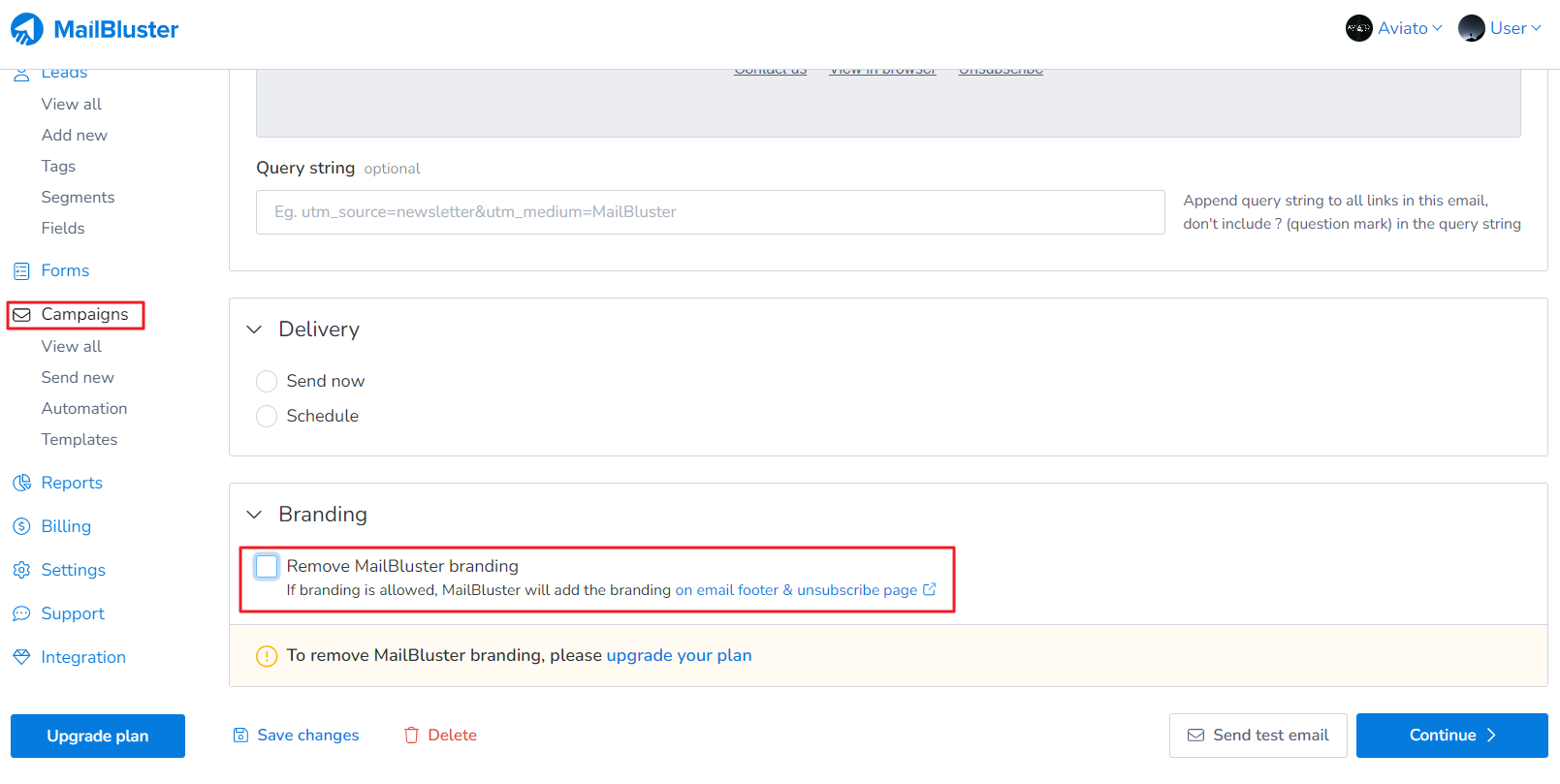
Task: Click the Settings gear icon
Action: click(x=21, y=570)
